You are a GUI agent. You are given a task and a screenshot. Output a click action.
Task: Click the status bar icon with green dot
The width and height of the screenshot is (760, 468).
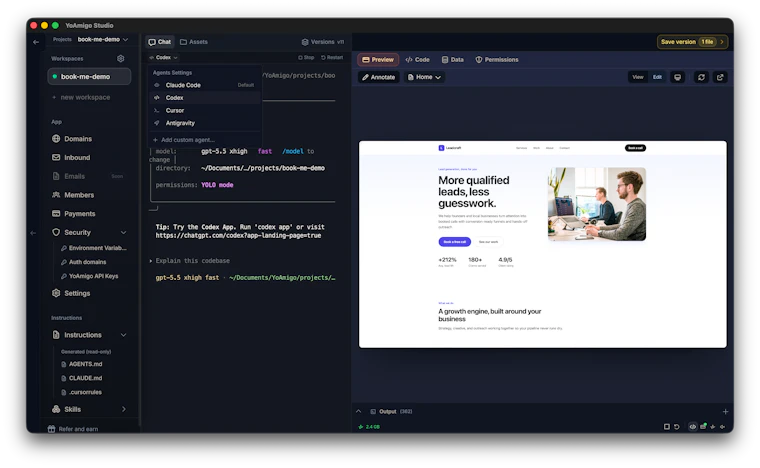pos(703,426)
